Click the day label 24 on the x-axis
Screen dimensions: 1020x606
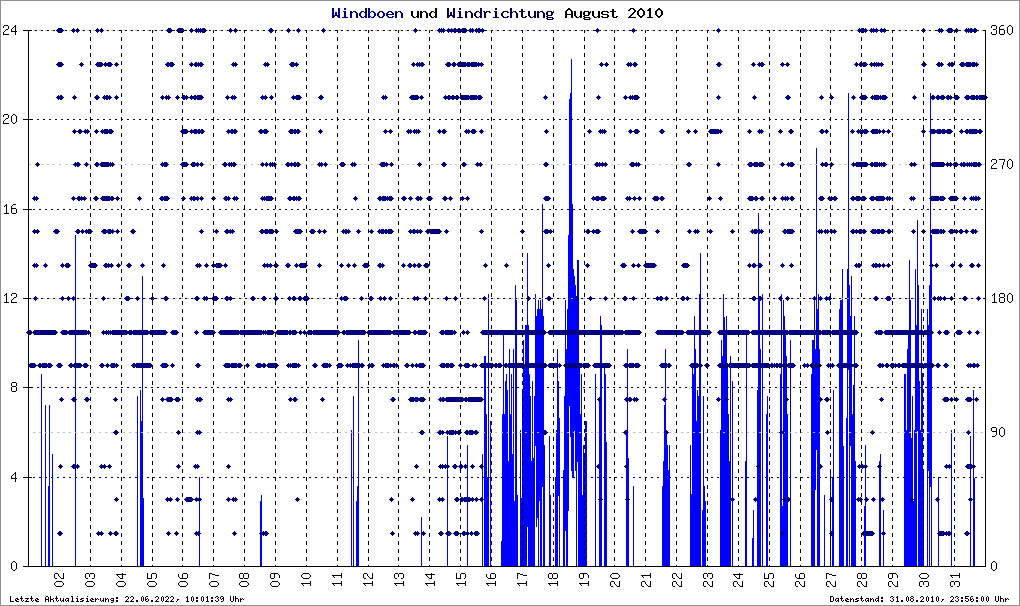(739, 579)
